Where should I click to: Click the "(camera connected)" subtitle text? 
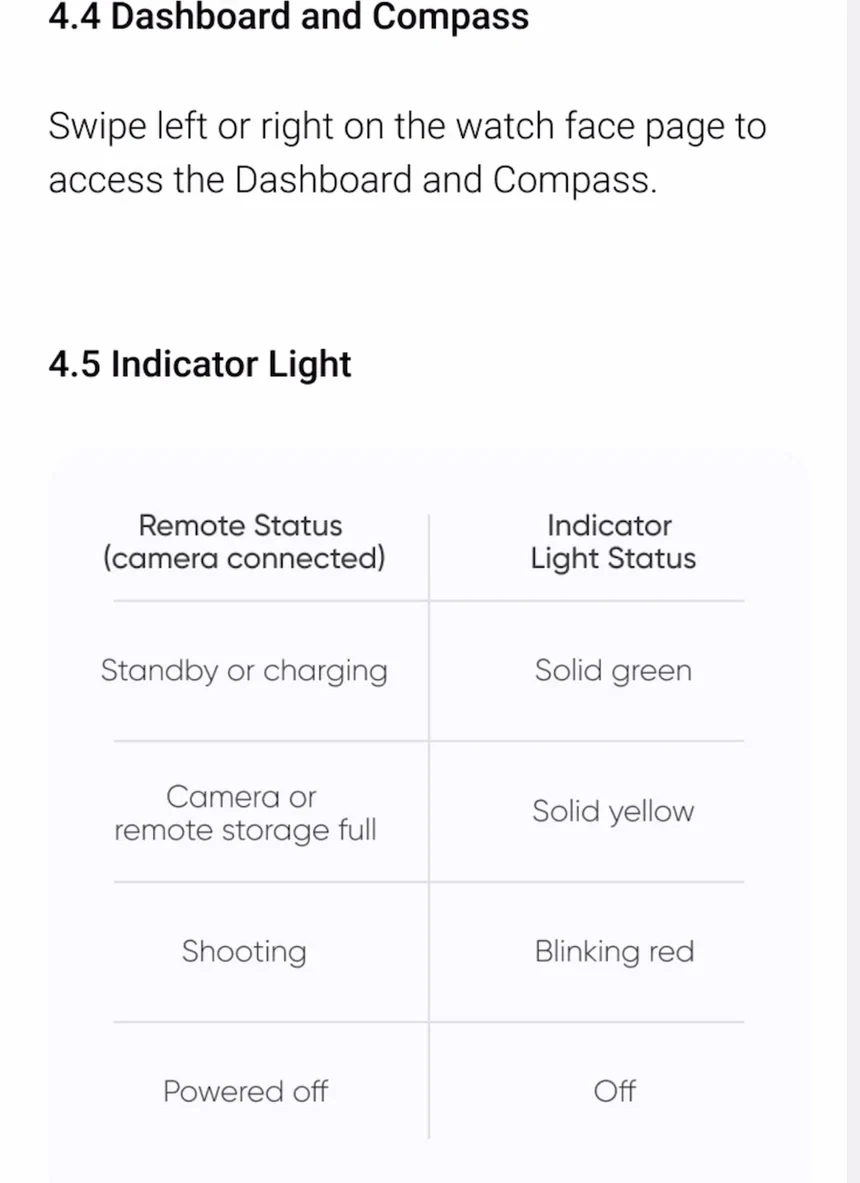243,558
